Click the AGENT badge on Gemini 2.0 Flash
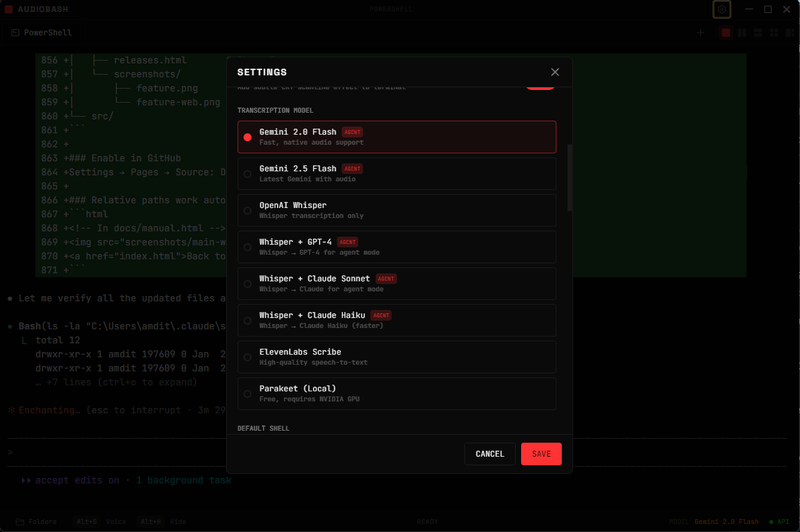 [x=352, y=132]
